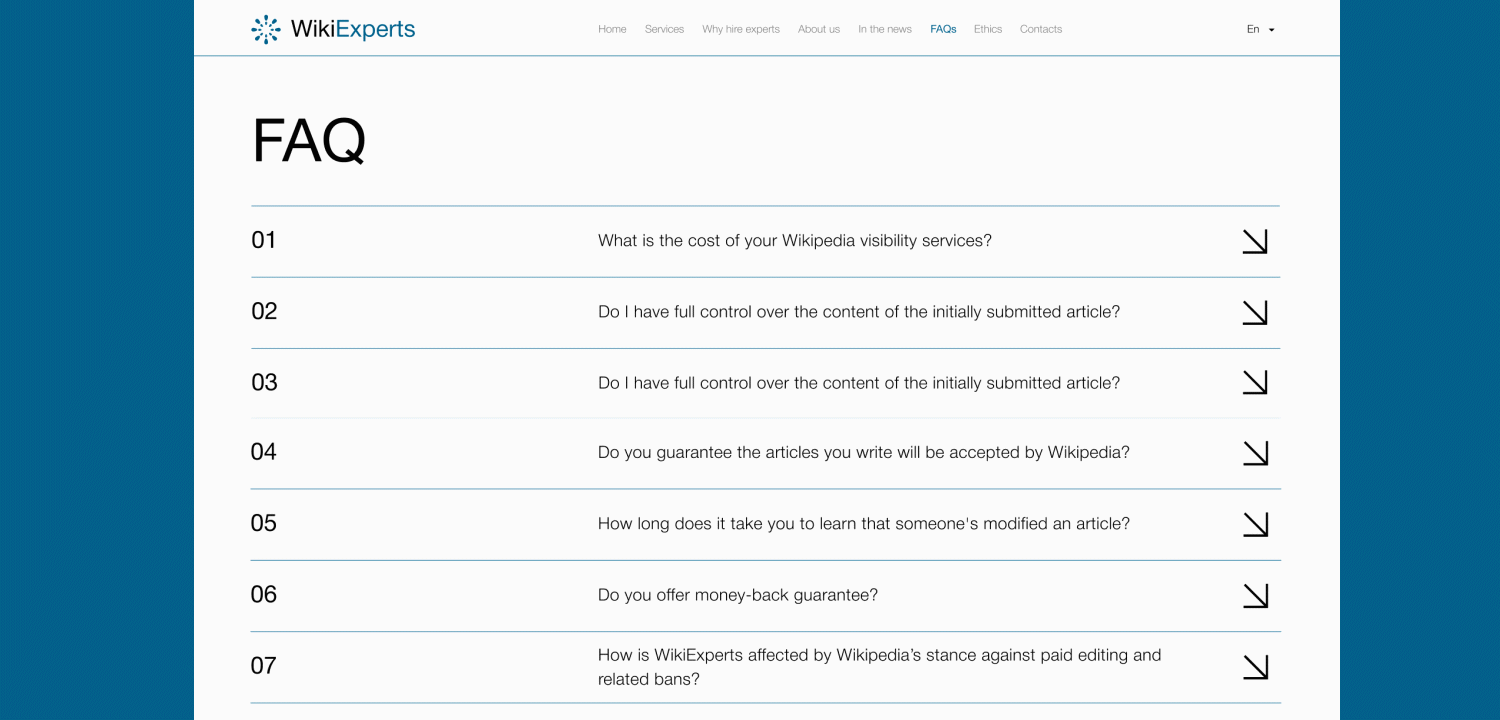Click the Contacts link in the header
Screen dimensions: 1500x720
point(1040,30)
